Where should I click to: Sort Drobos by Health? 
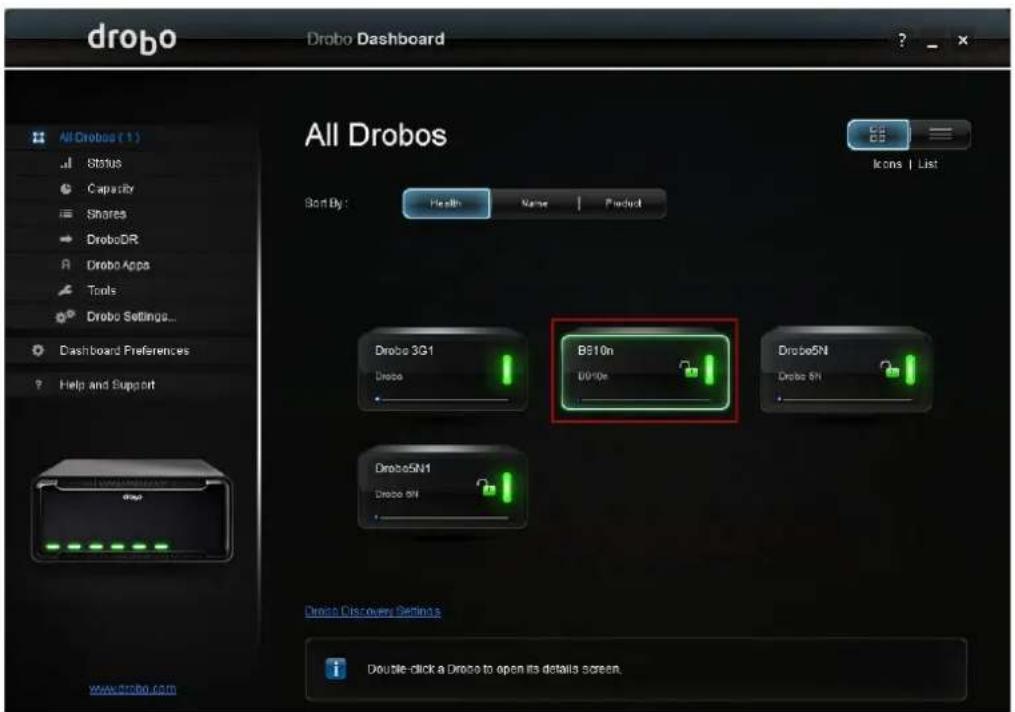click(x=446, y=203)
